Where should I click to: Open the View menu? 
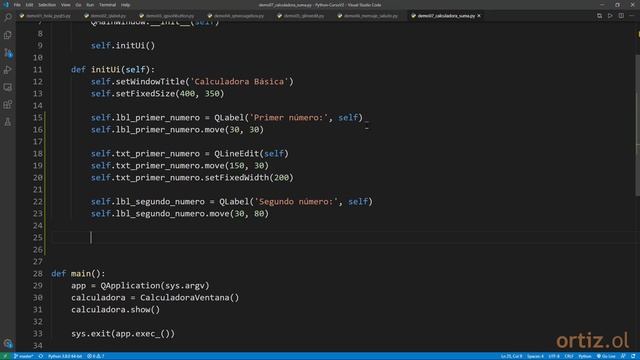point(65,5)
